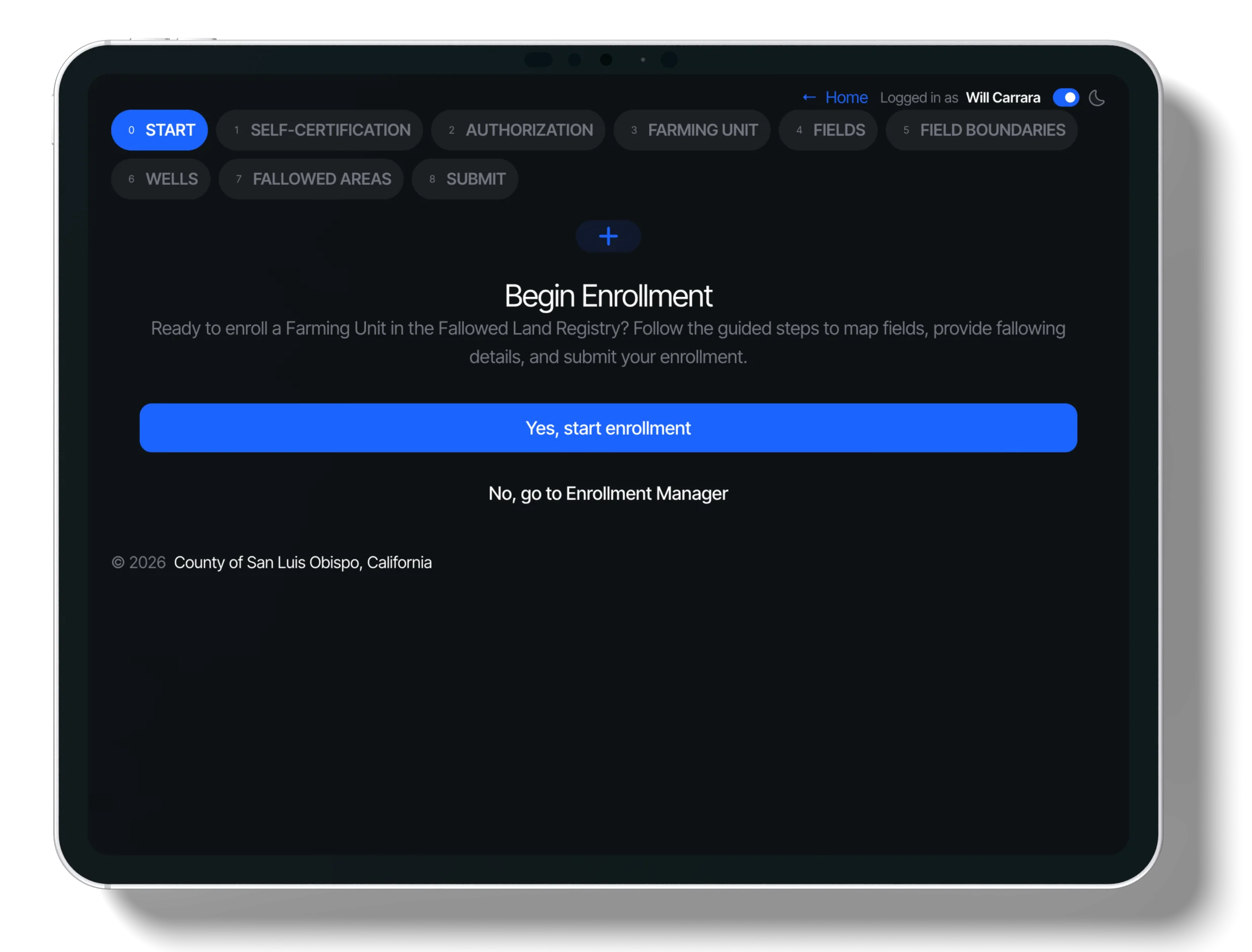1252x952 pixels.
Task: Select the FIELD BOUNDARIES step
Action: click(981, 130)
